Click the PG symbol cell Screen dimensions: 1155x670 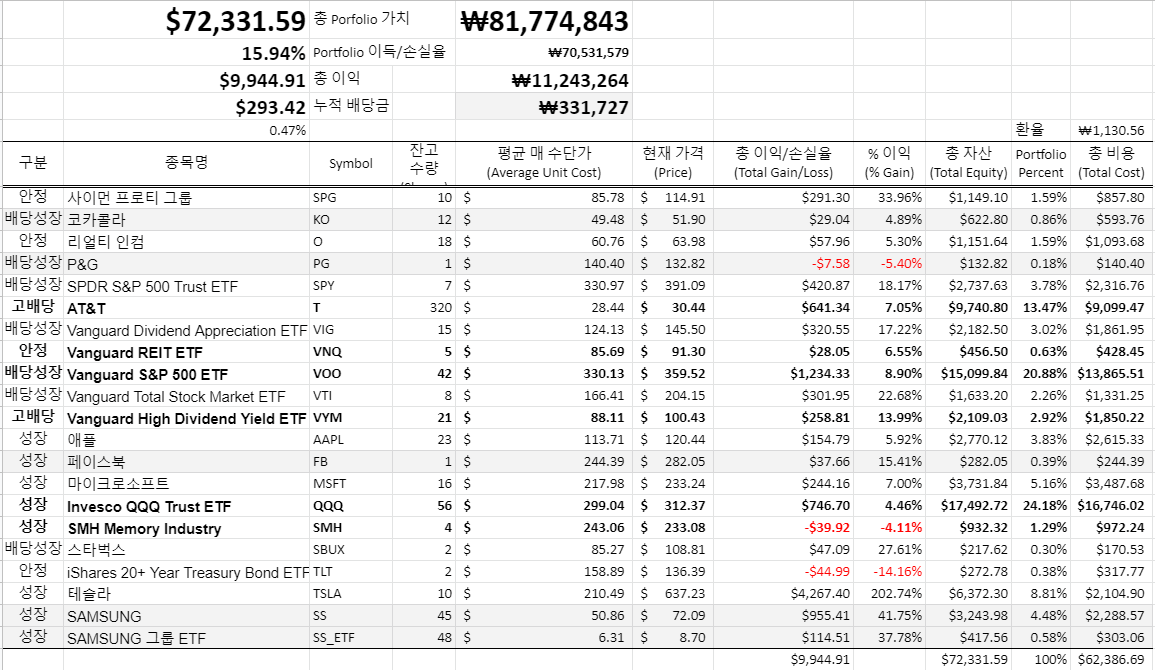point(351,264)
